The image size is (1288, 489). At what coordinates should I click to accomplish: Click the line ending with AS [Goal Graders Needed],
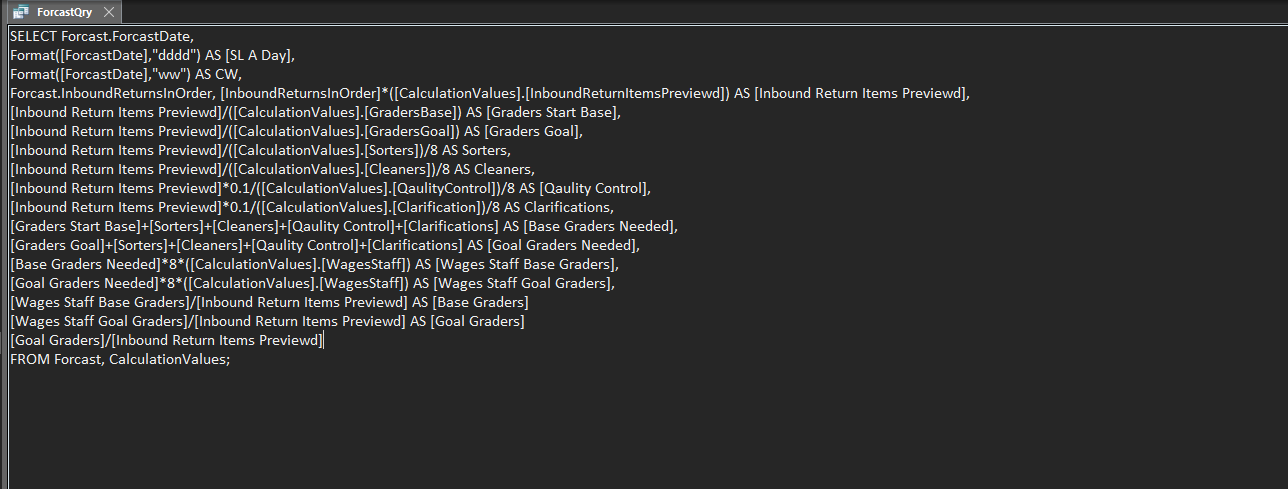pos(325,245)
